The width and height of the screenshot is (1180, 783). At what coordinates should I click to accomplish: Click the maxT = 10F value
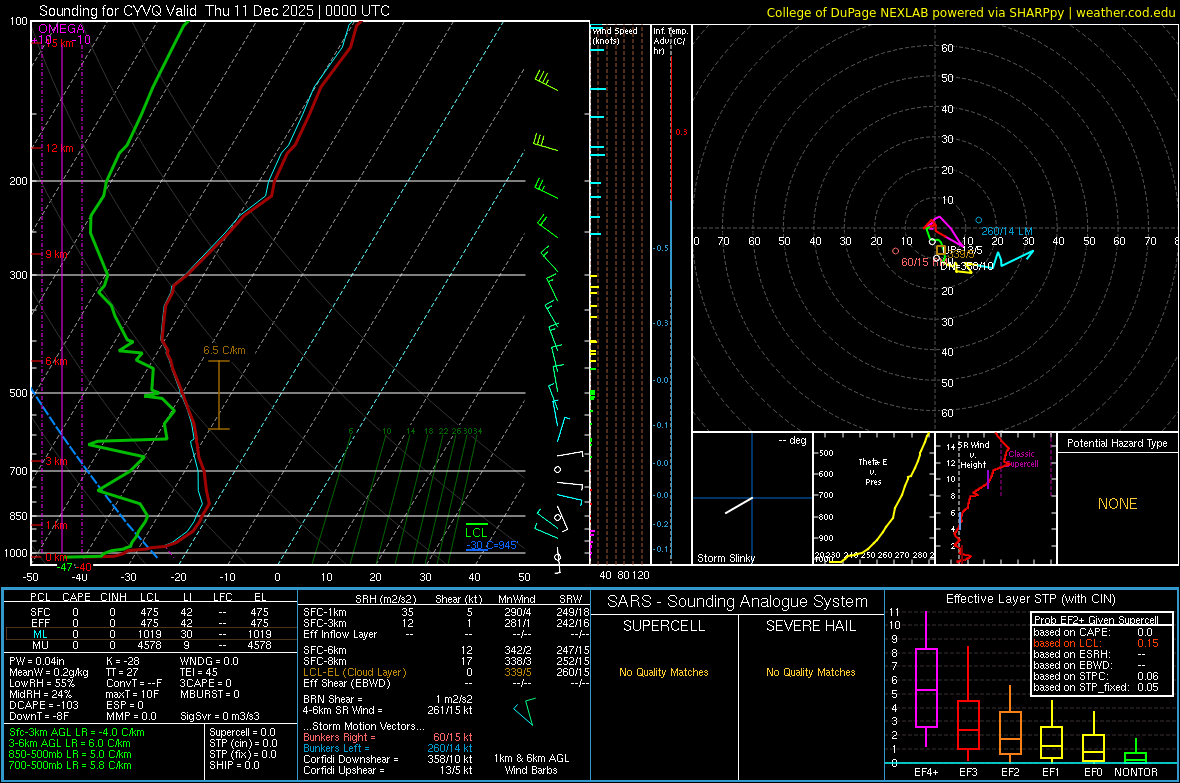click(x=132, y=694)
